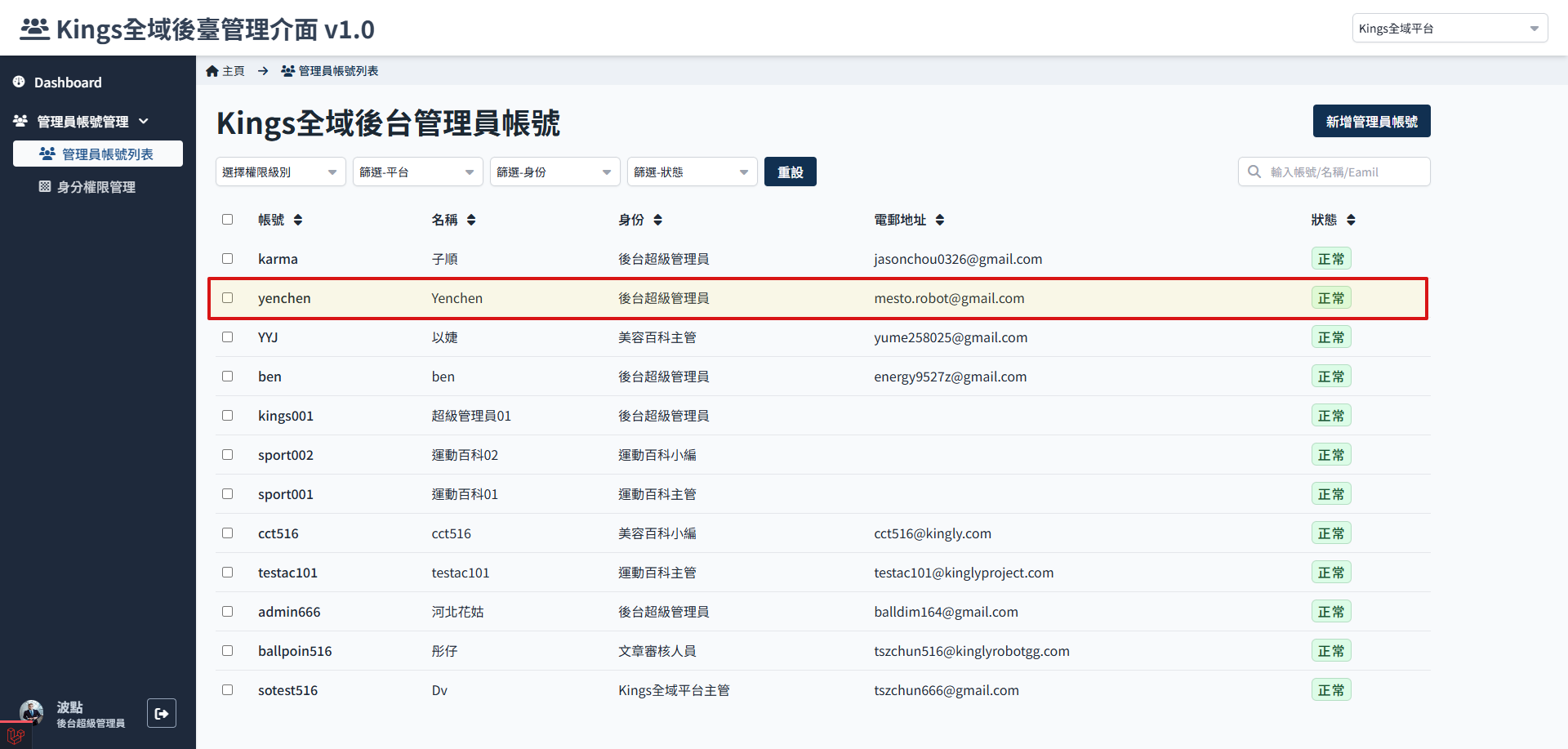
Task: Click the logout icon button
Action: (162, 713)
